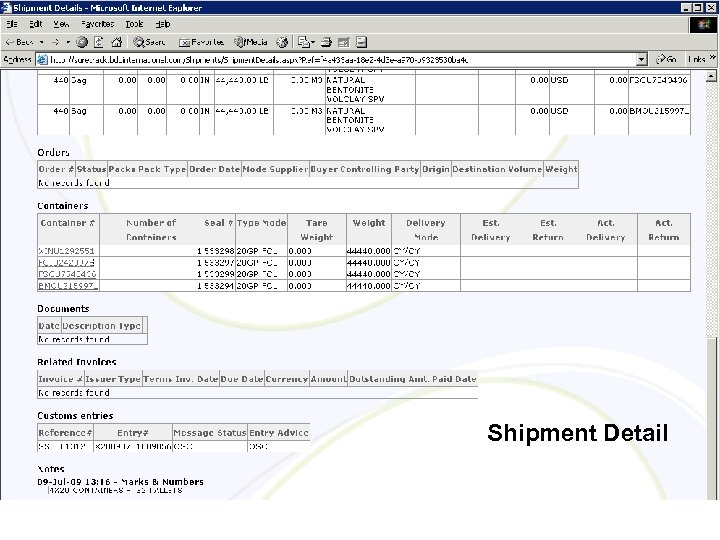Screen dimensions: 720x540
Task: Click the Est. Delivery column header
Action: point(490,230)
